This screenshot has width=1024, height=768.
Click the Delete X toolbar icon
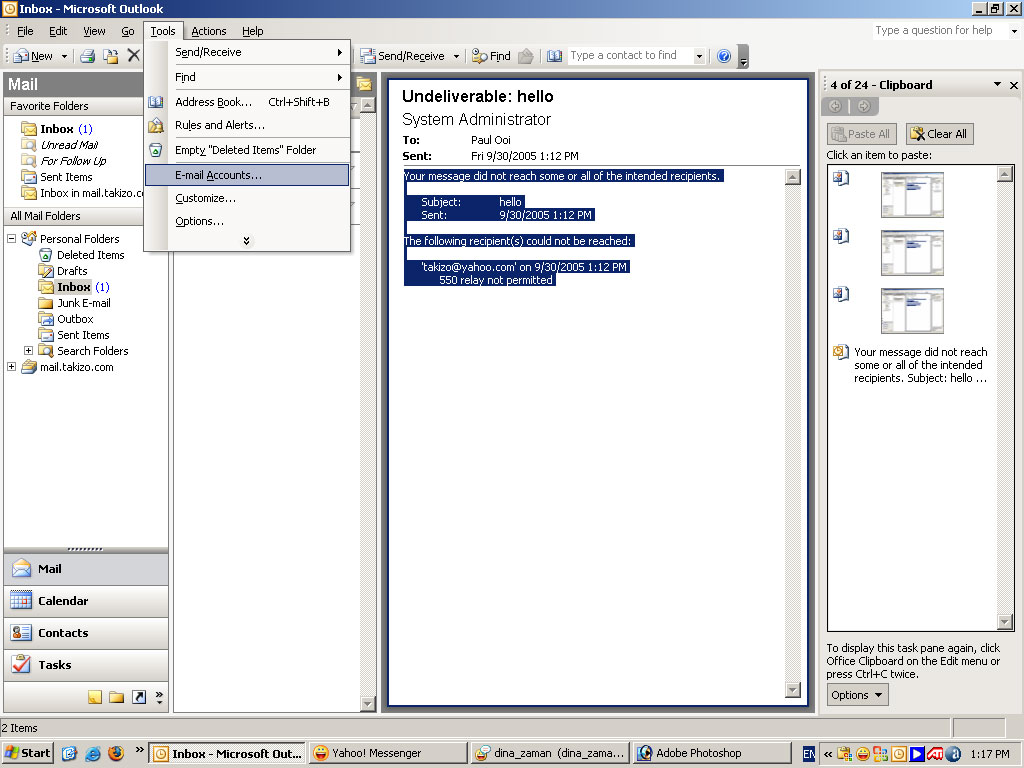(x=133, y=56)
